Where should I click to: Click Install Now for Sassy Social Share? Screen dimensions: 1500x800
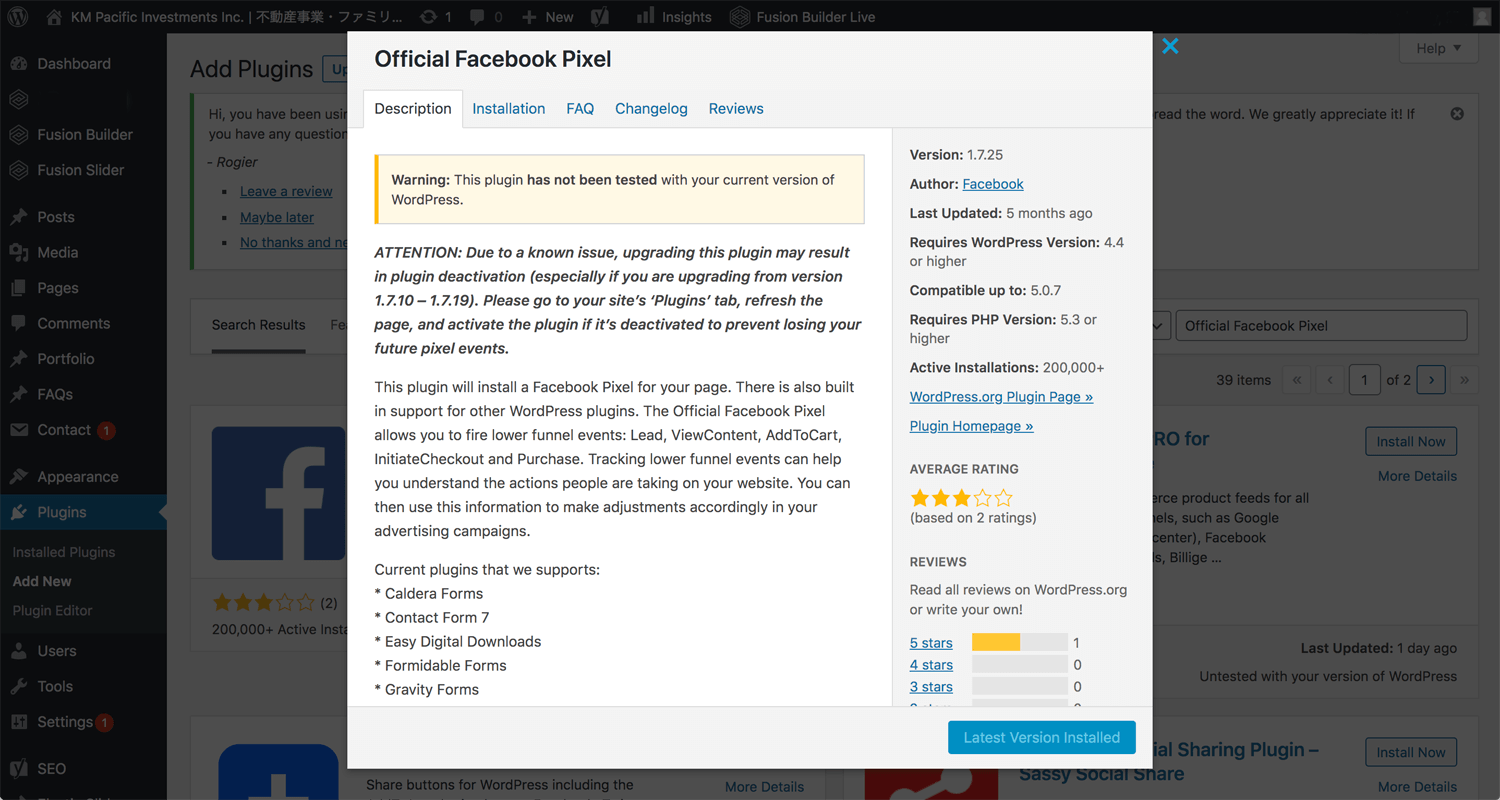[1411, 752]
